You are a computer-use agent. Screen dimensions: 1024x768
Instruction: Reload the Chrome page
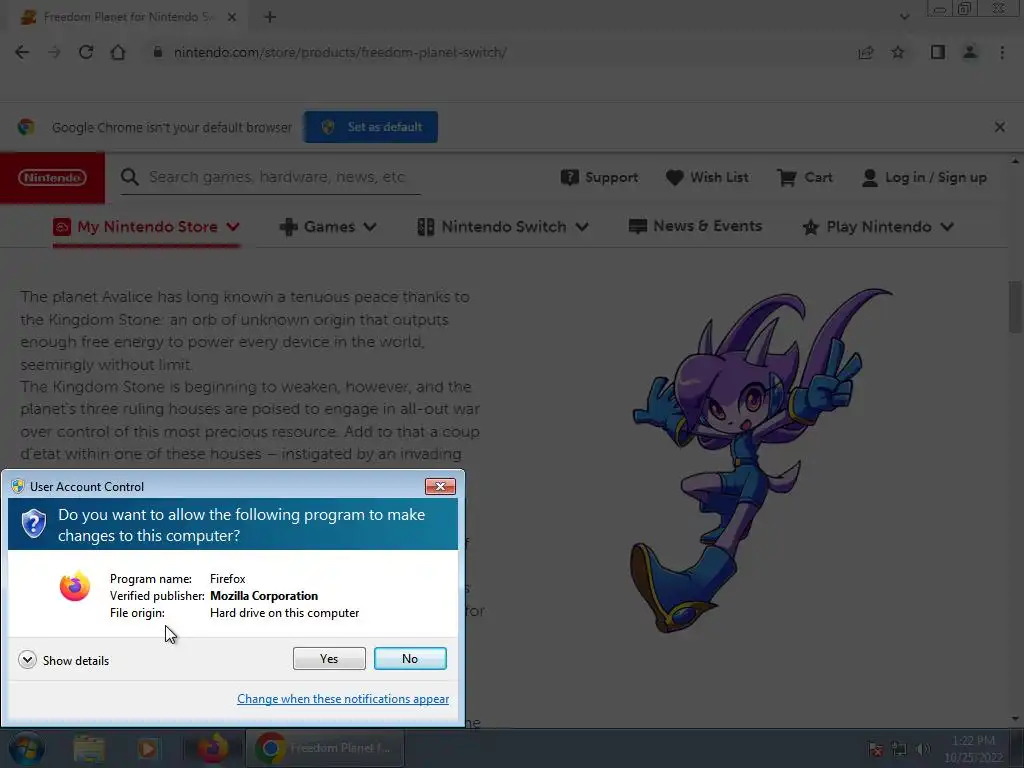click(x=86, y=52)
